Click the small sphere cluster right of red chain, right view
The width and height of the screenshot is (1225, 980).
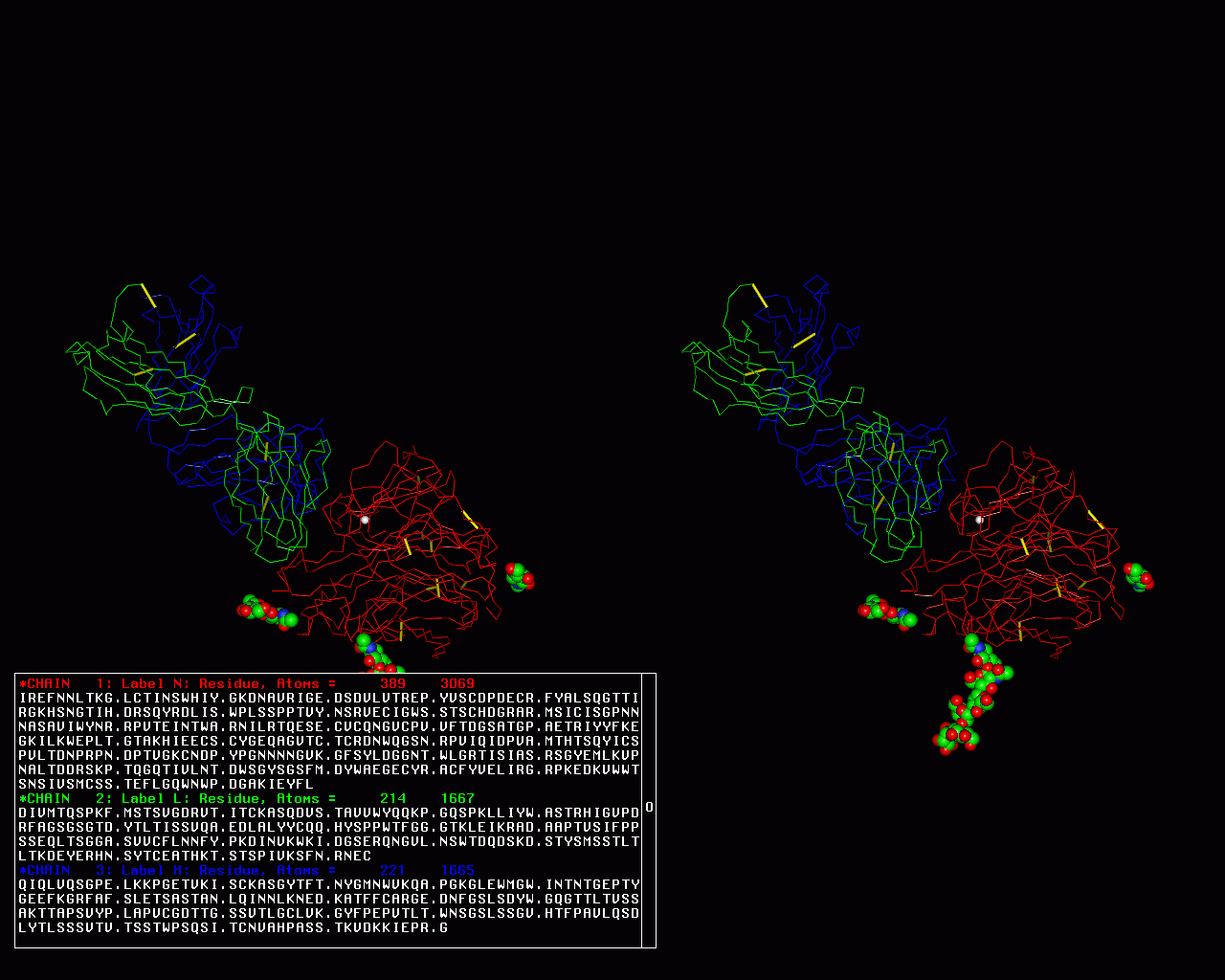1138,576
